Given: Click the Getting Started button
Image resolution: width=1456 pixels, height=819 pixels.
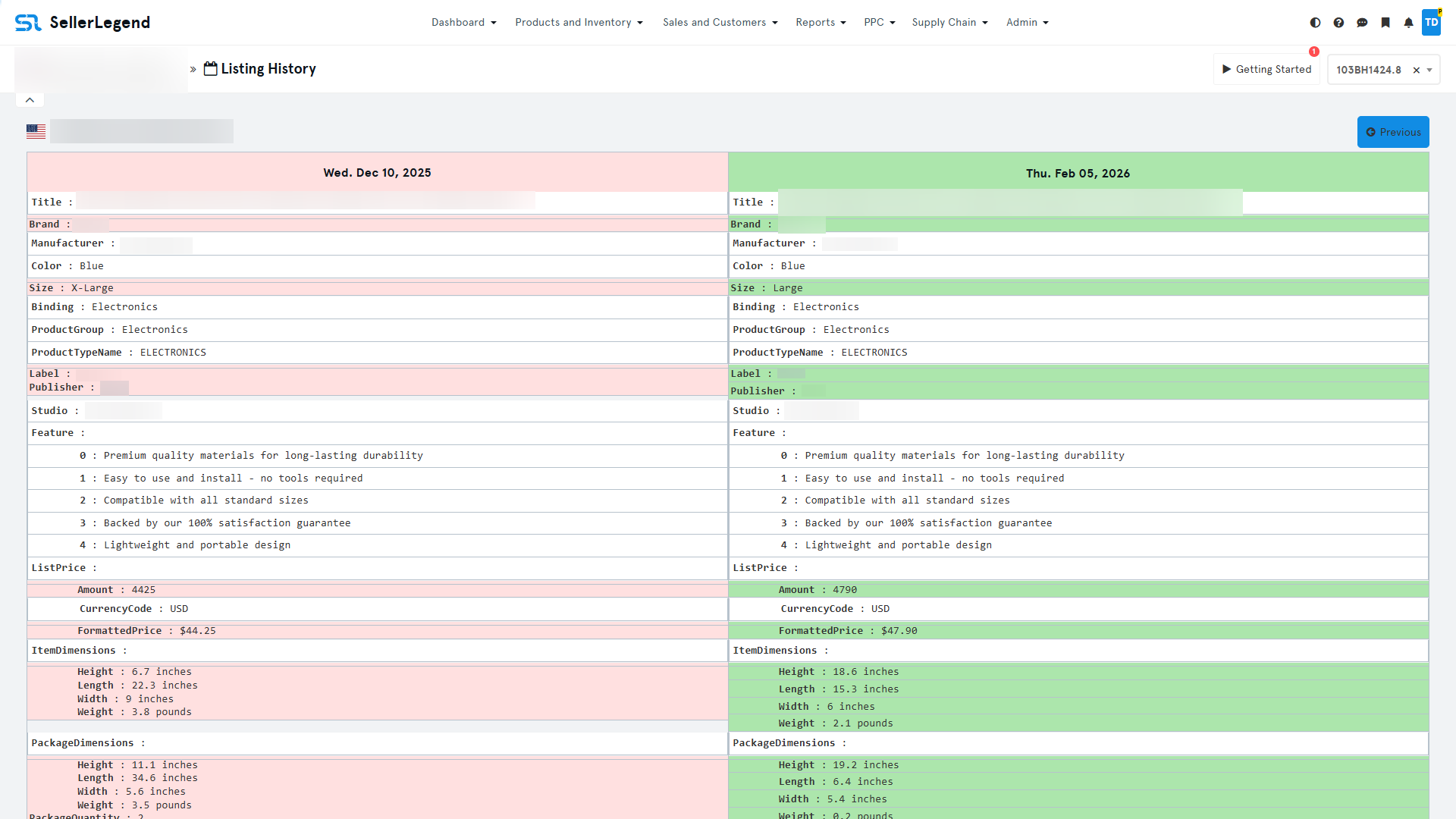Looking at the screenshot, I should click(1266, 69).
